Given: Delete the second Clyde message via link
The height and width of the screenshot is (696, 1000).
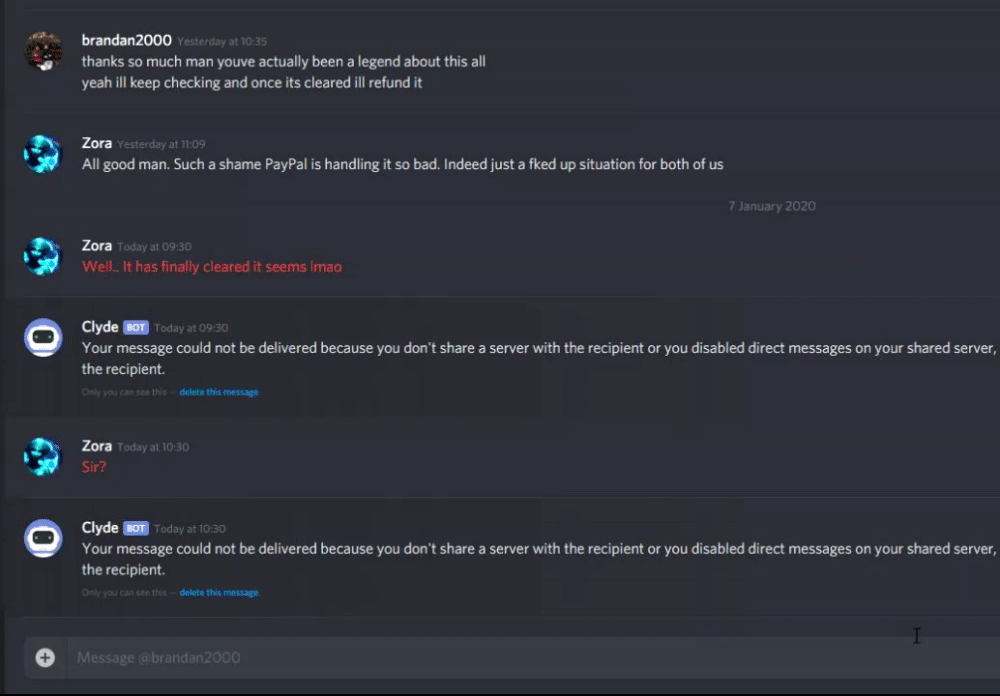Looking at the screenshot, I should click(x=219, y=593).
